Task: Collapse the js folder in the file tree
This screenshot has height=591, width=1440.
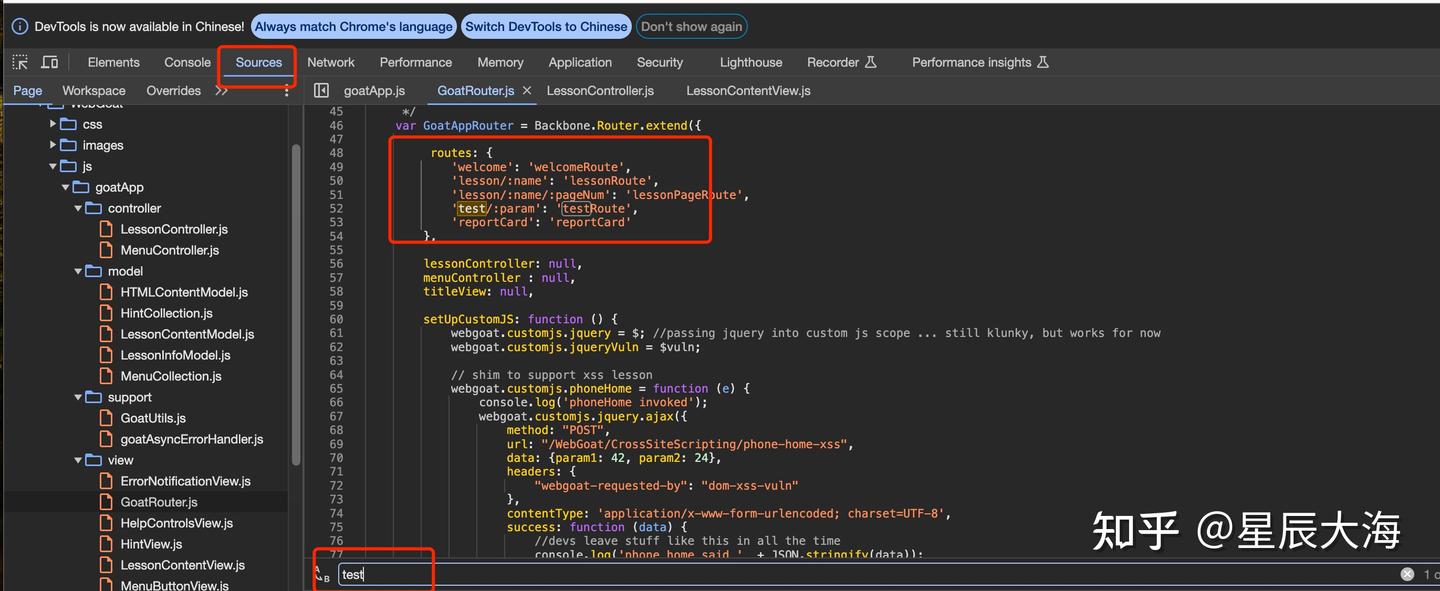Action: click(x=54, y=166)
